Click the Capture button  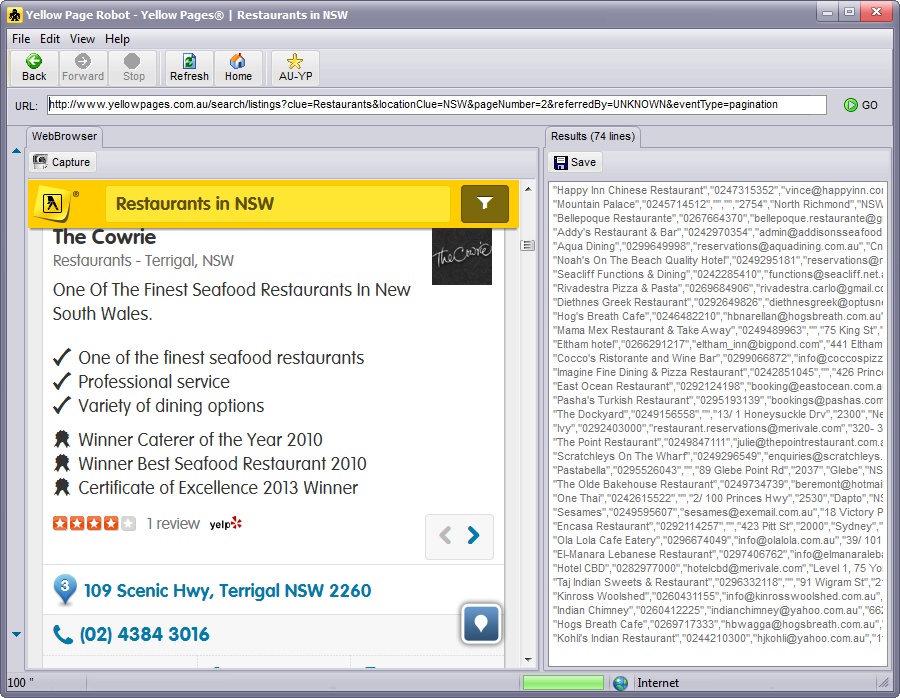point(62,162)
